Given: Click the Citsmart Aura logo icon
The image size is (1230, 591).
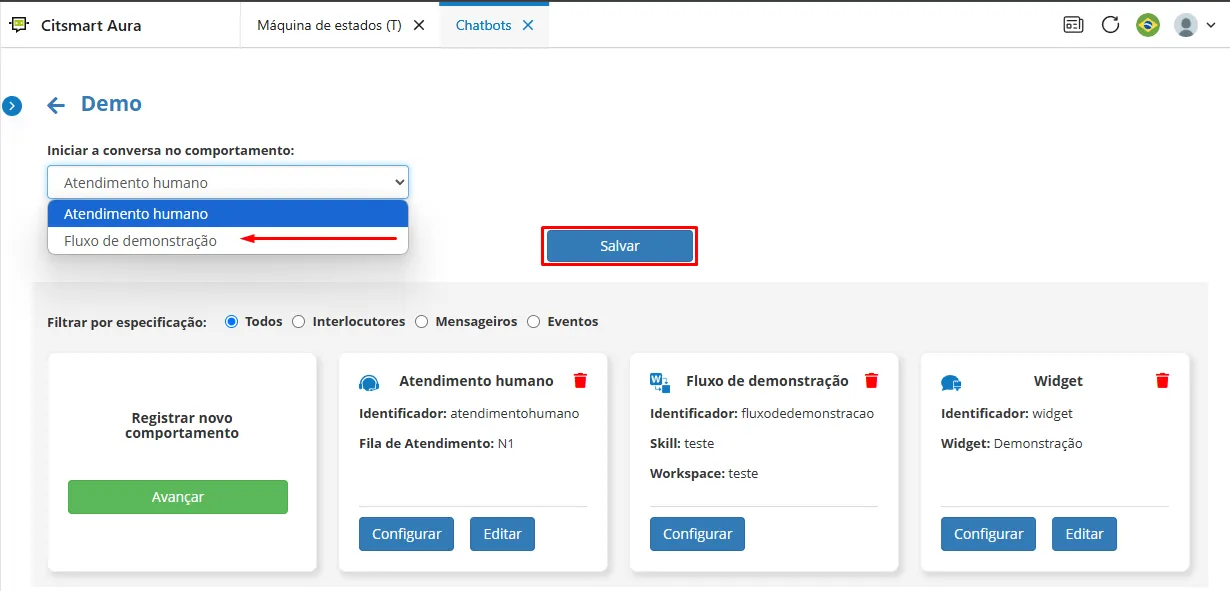Looking at the screenshot, I should tap(19, 25).
